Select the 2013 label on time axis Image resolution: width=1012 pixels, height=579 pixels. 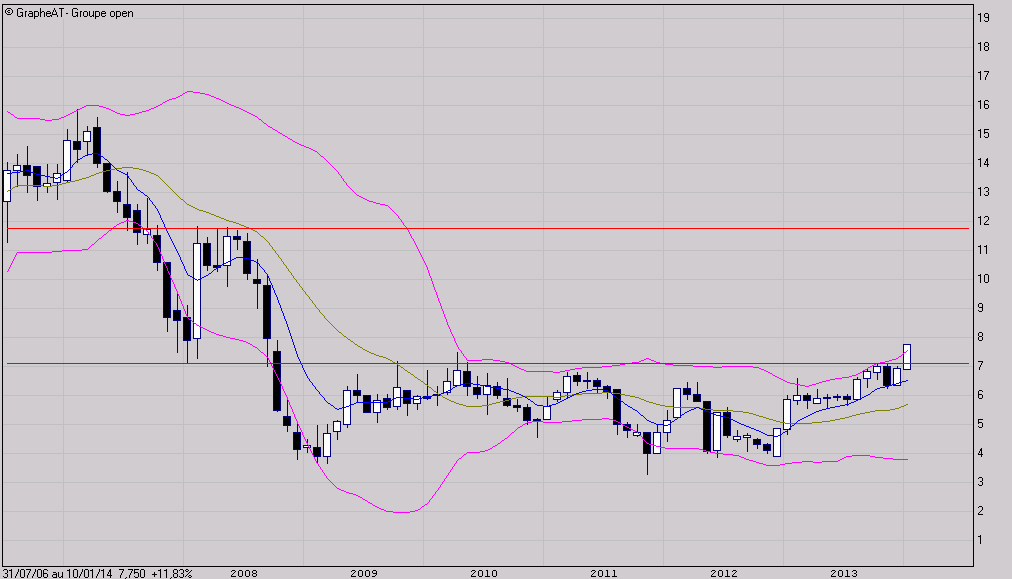(844, 573)
